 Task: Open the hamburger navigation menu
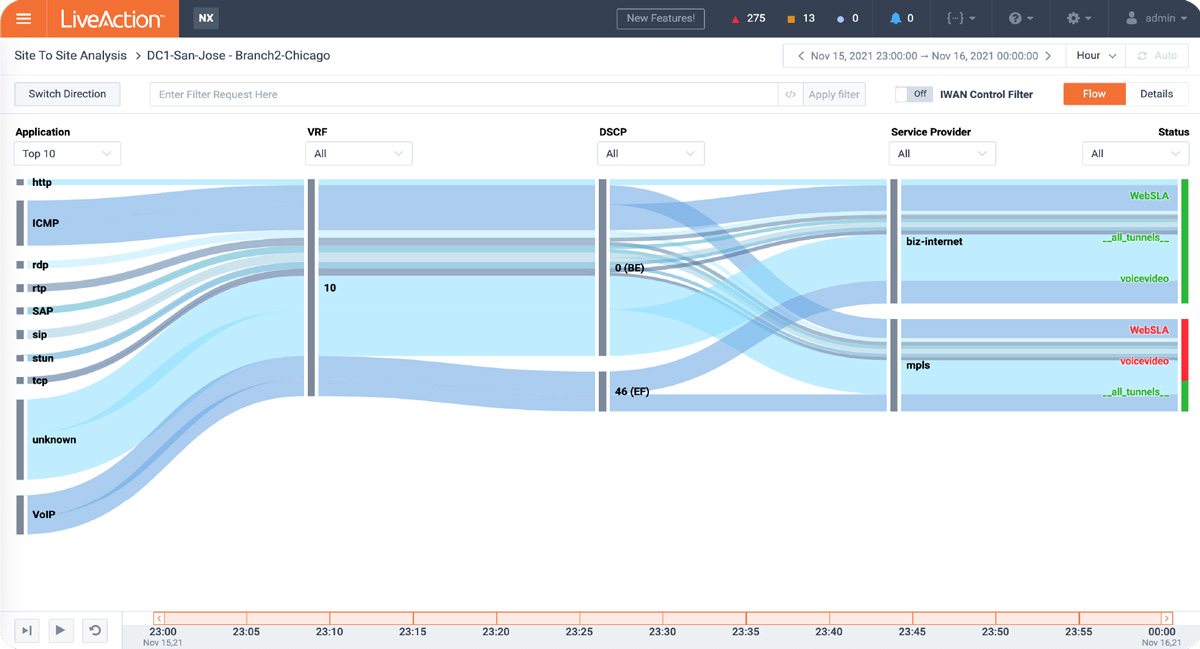23,19
